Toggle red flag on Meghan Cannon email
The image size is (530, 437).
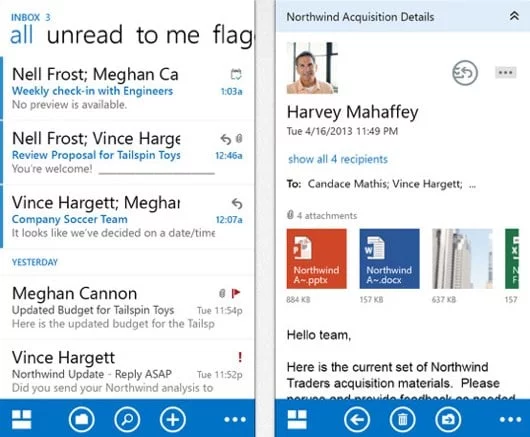pos(236,293)
